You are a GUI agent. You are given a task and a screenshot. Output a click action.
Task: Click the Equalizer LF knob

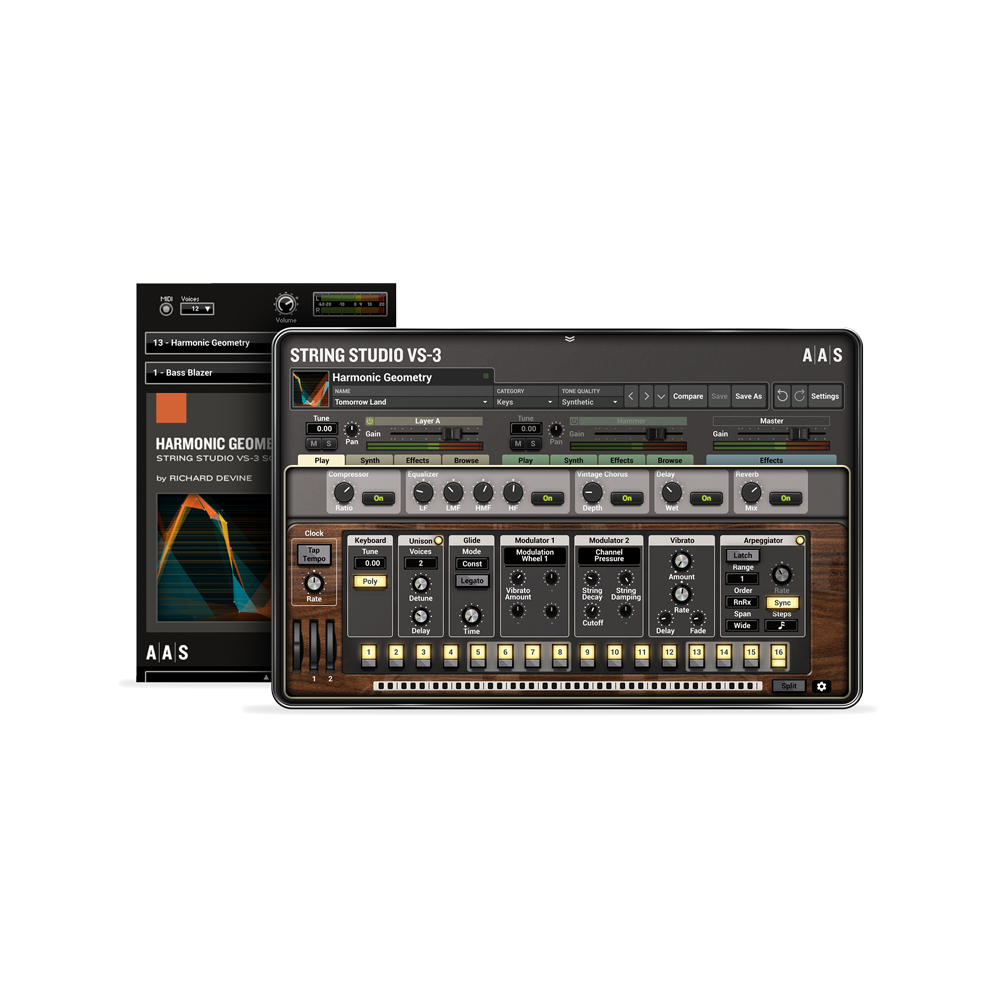(x=423, y=492)
